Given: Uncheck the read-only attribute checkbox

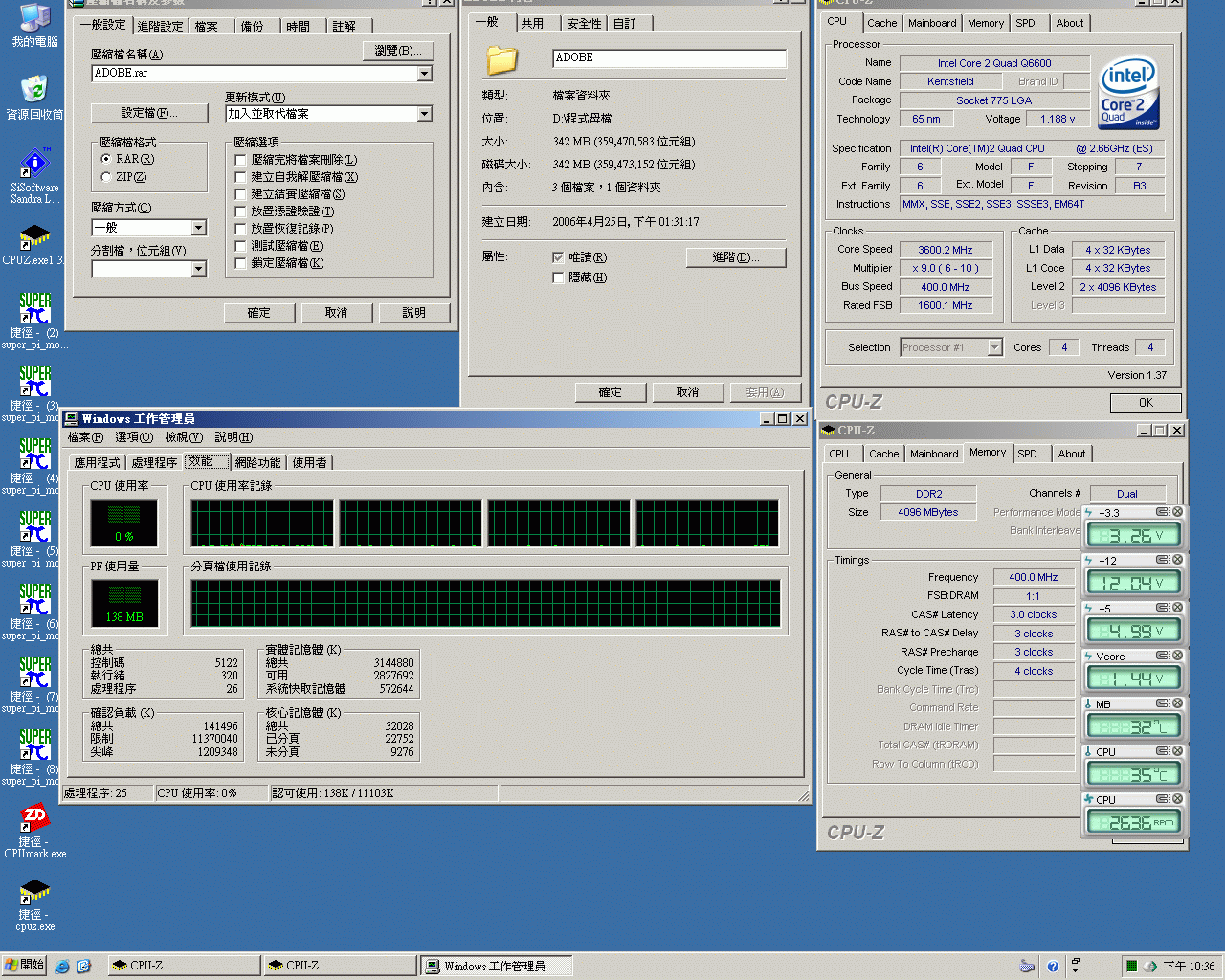Looking at the screenshot, I should click(x=558, y=257).
